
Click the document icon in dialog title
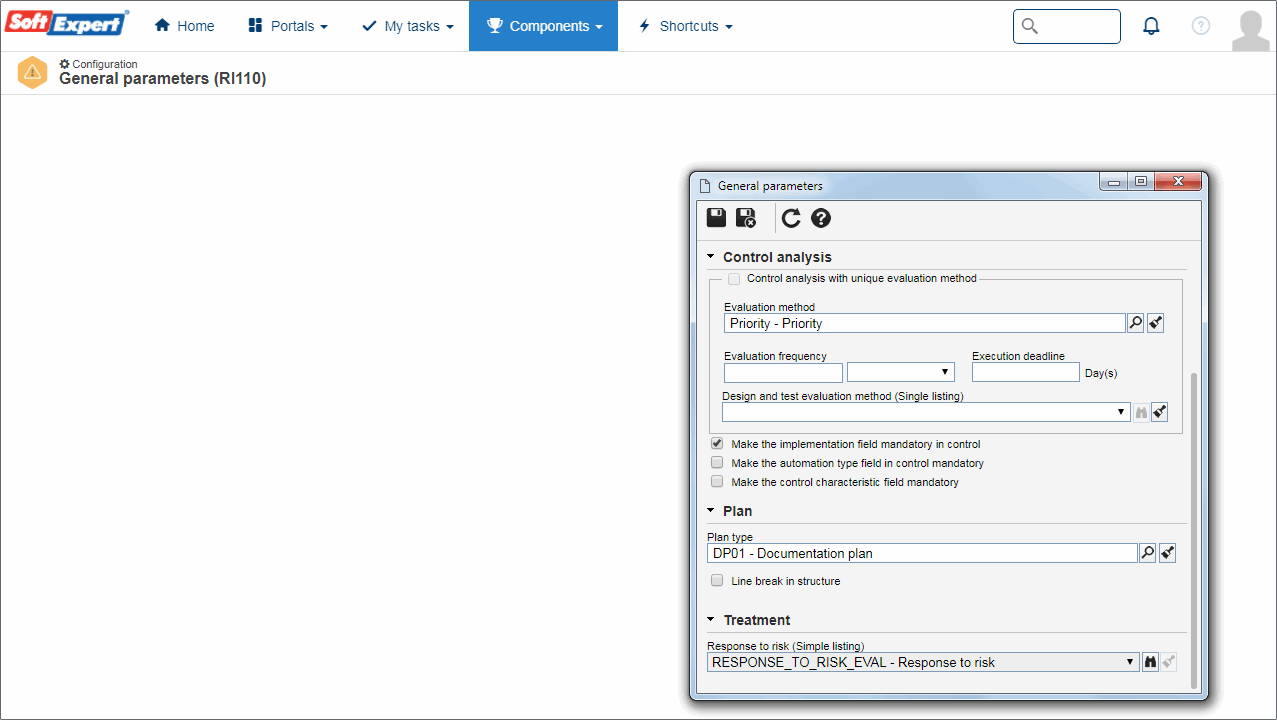pos(704,186)
